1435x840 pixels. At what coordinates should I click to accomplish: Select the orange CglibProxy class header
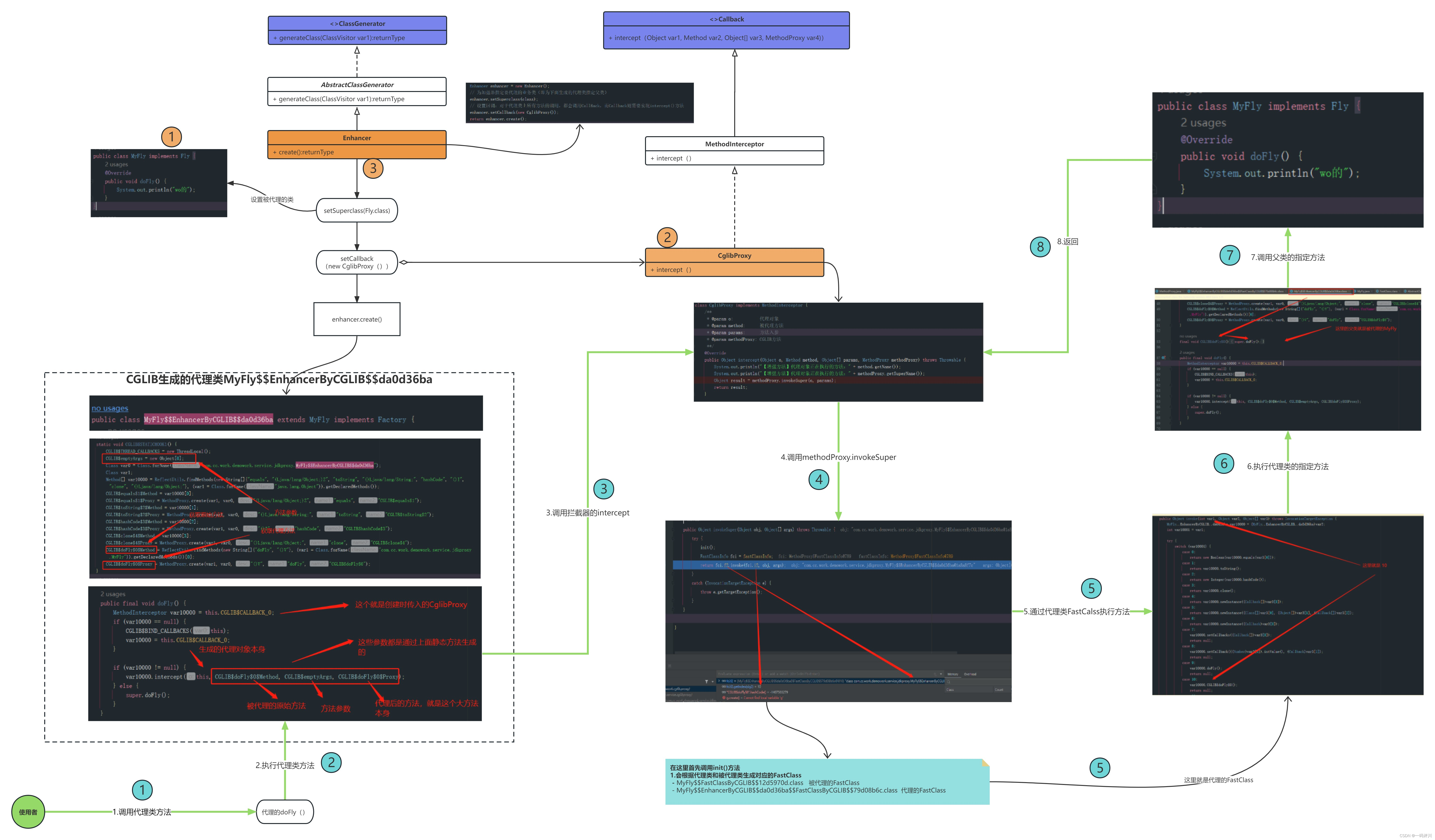coord(735,255)
